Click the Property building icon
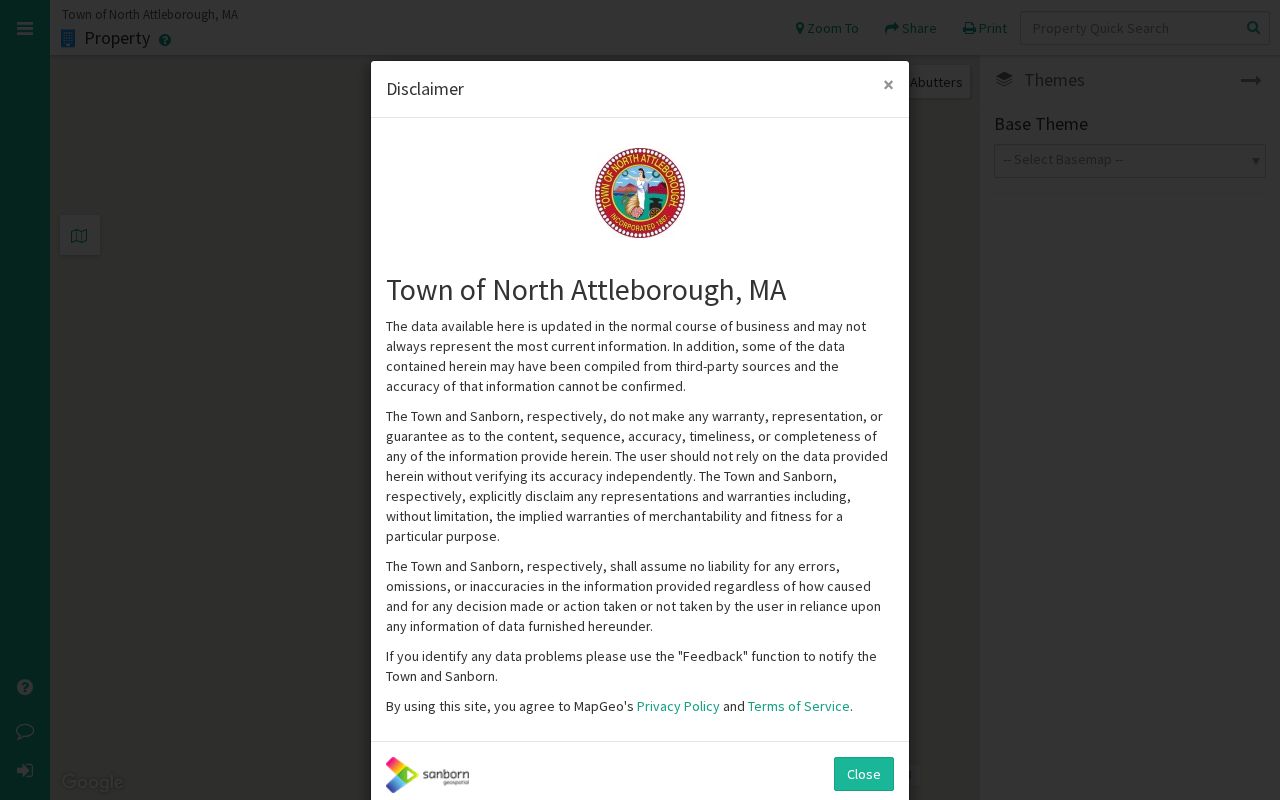The height and width of the screenshot is (800, 1280). point(68,38)
